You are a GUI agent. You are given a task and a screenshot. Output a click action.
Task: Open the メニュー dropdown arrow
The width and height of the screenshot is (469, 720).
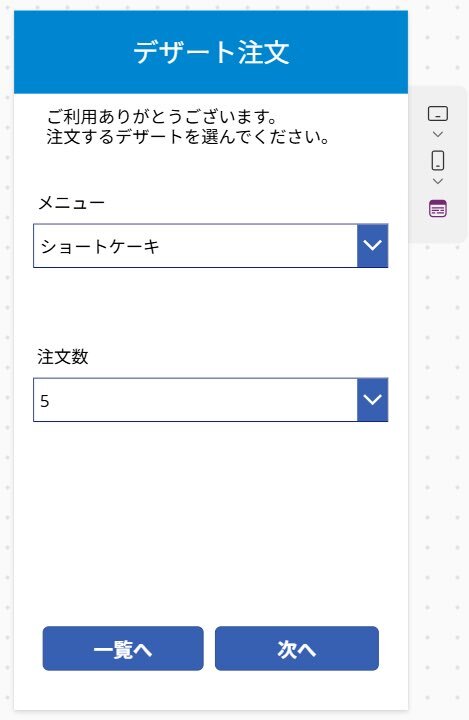[373, 246]
